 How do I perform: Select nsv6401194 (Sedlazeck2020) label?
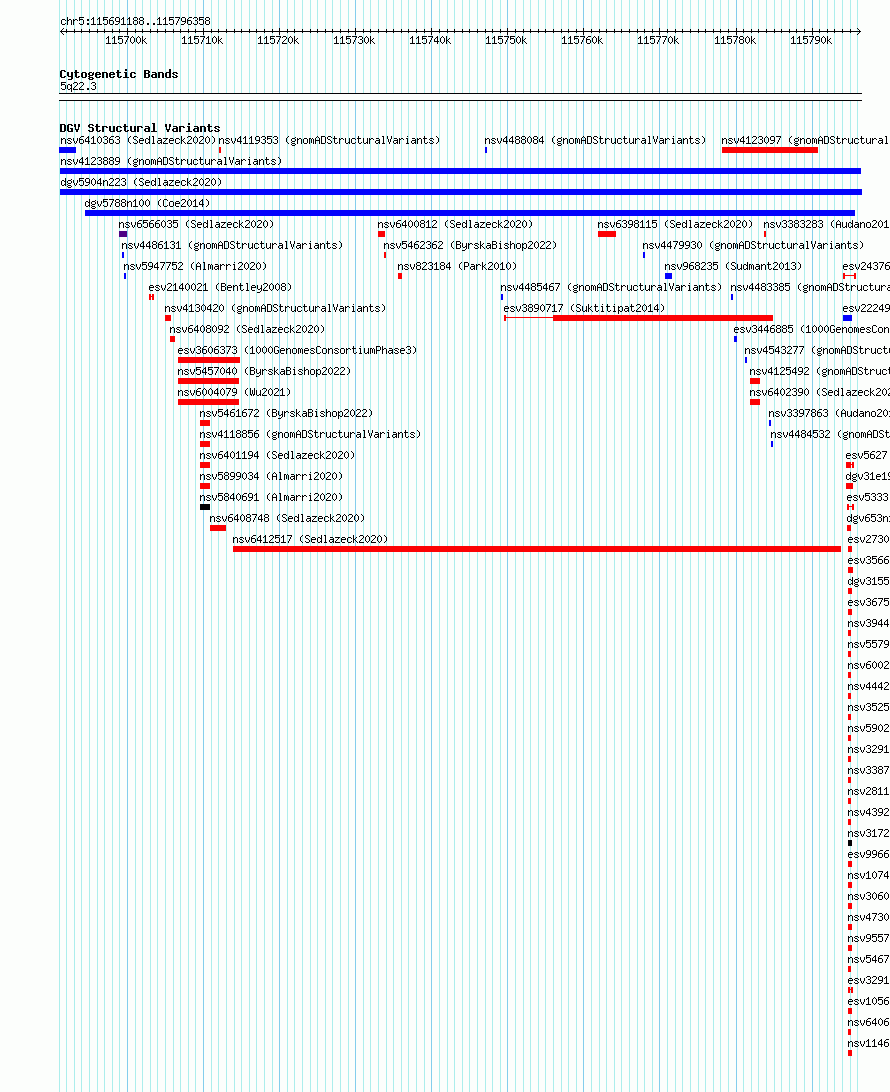(277, 455)
